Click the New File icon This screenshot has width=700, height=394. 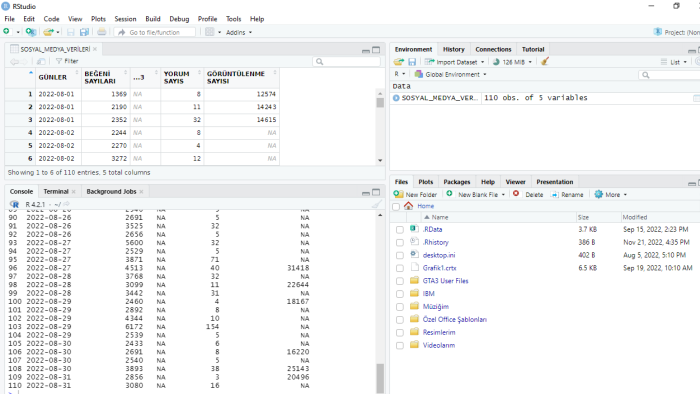coord(6,32)
